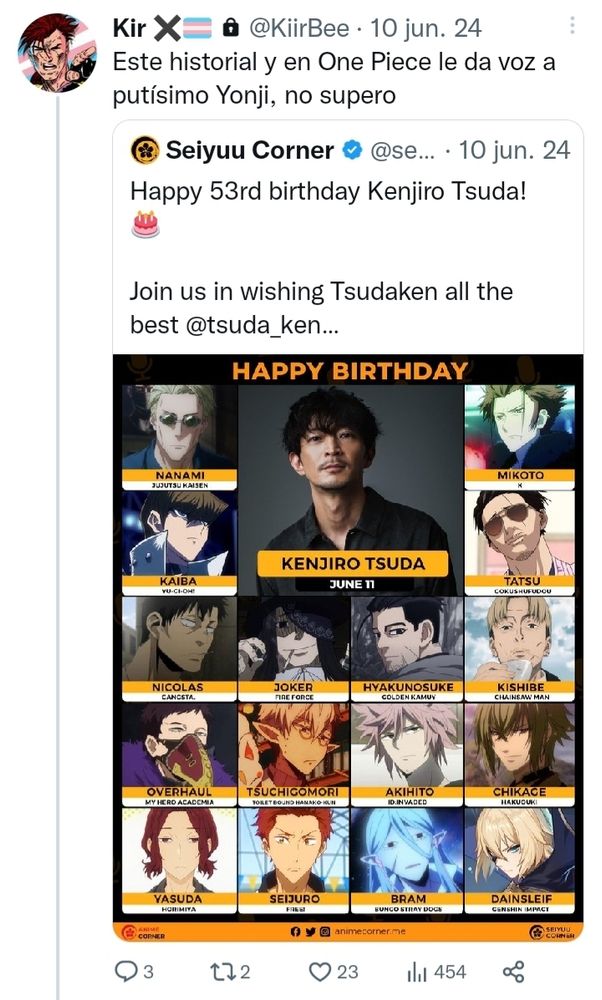Click the reply comment icon
Screen dimensions: 602x1000
click(x=127, y=971)
